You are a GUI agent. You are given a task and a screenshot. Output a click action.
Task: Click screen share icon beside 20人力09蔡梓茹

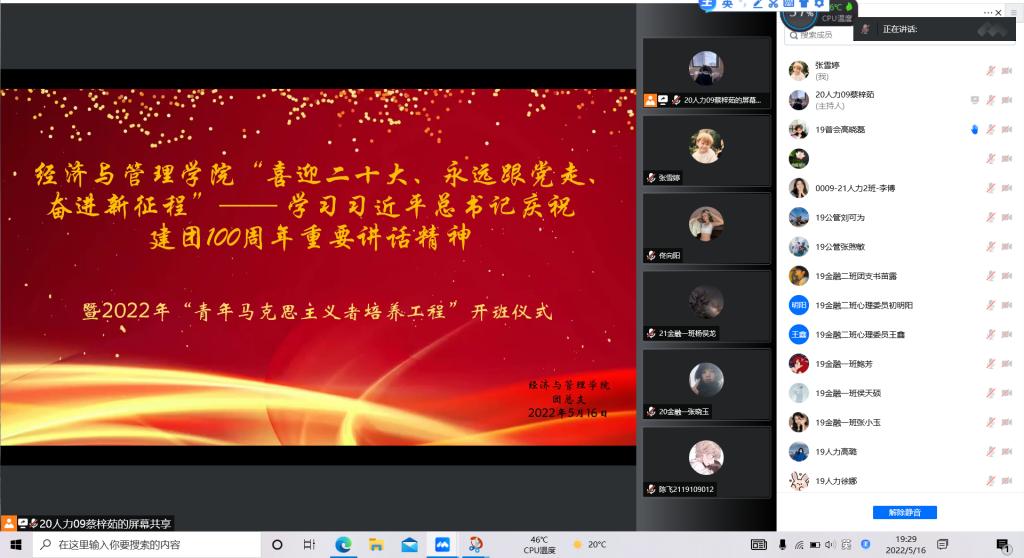[x=974, y=100]
